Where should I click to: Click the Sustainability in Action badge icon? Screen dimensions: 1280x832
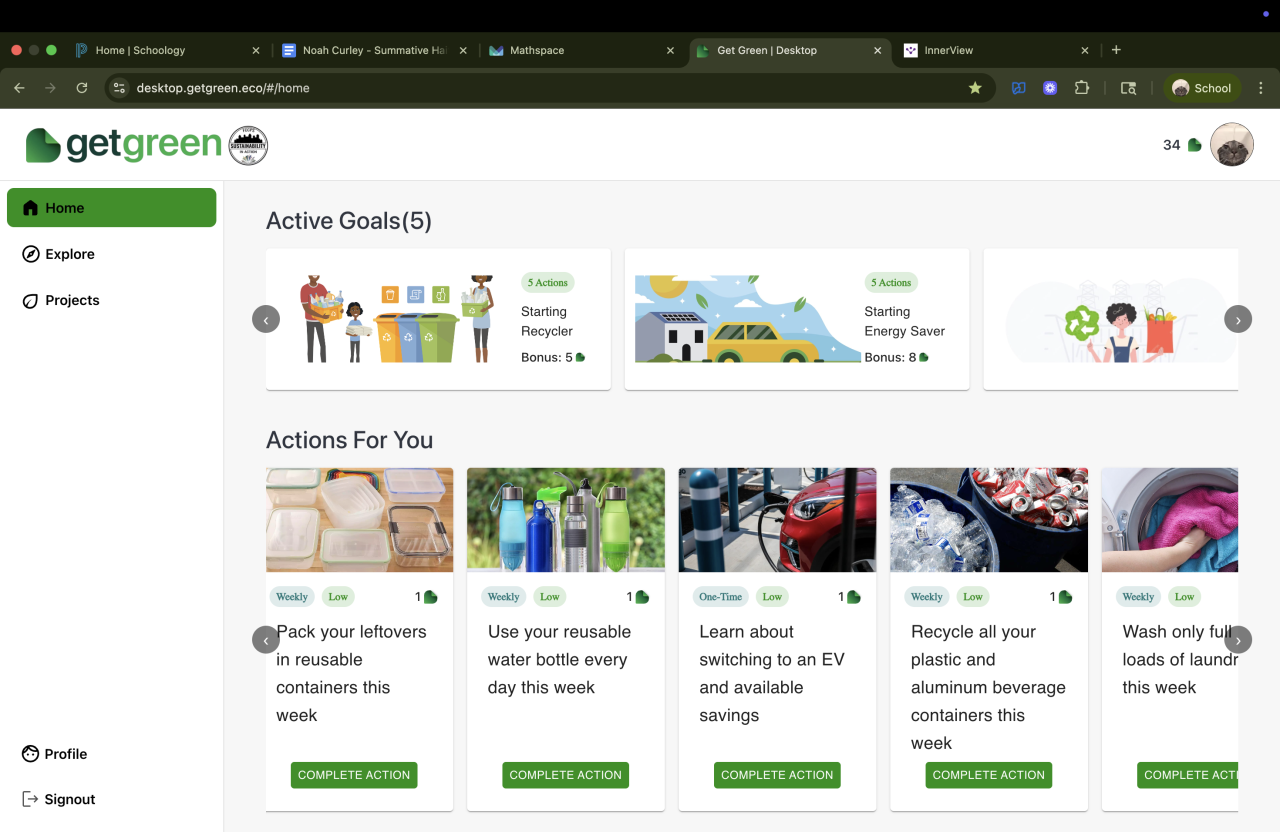pyautogui.click(x=248, y=145)
